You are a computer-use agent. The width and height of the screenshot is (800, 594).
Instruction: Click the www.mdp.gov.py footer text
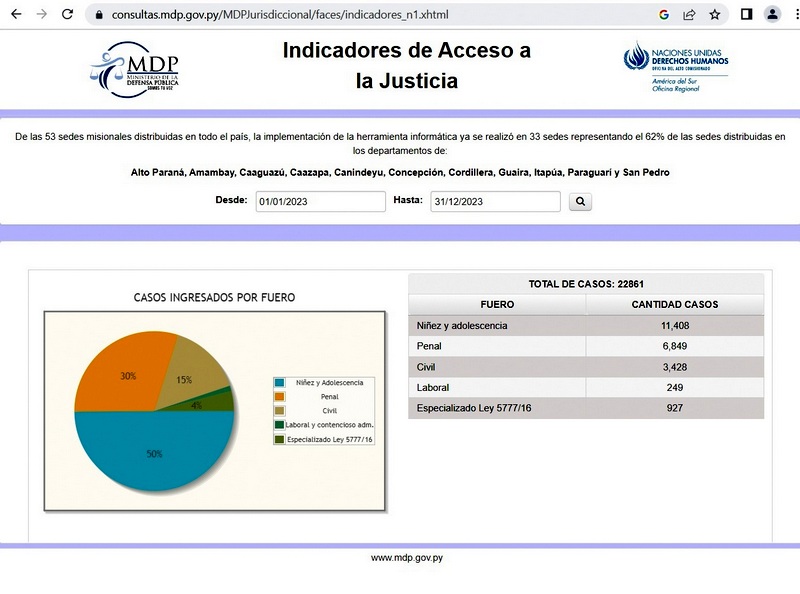[x=407, y=558]
